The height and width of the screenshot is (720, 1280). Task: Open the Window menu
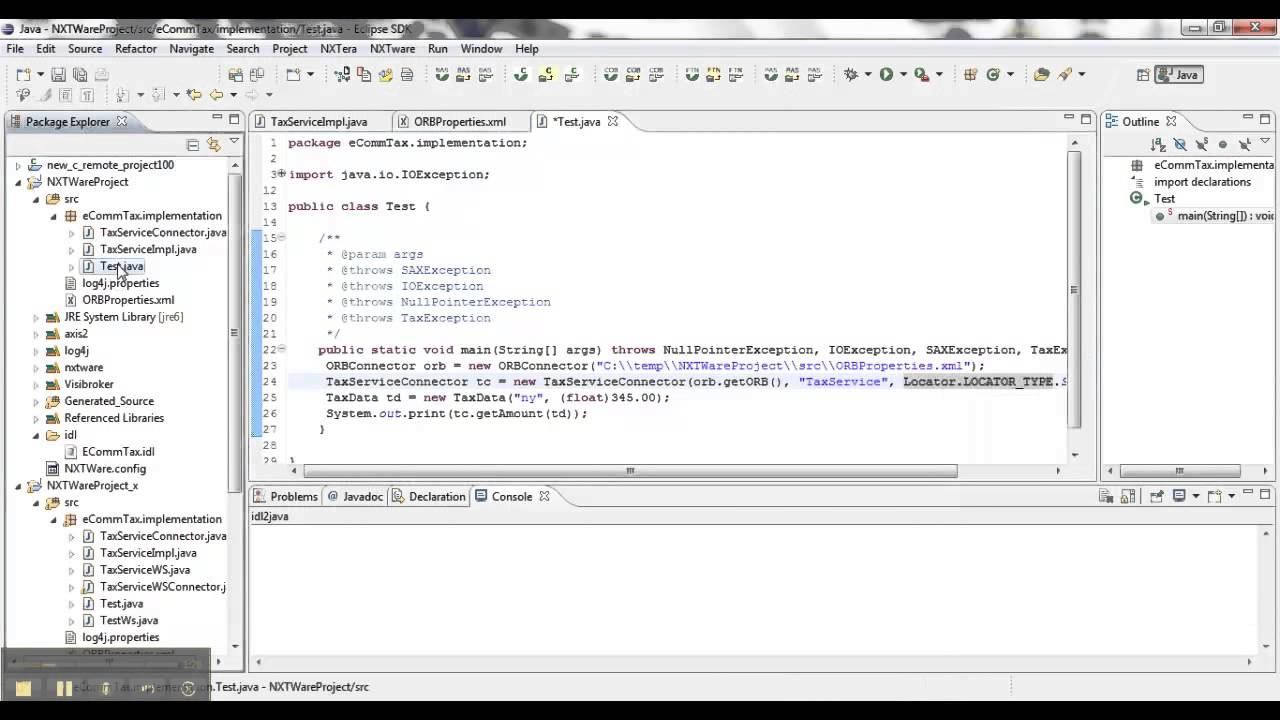pyautogui.click(x=481, y=48)
